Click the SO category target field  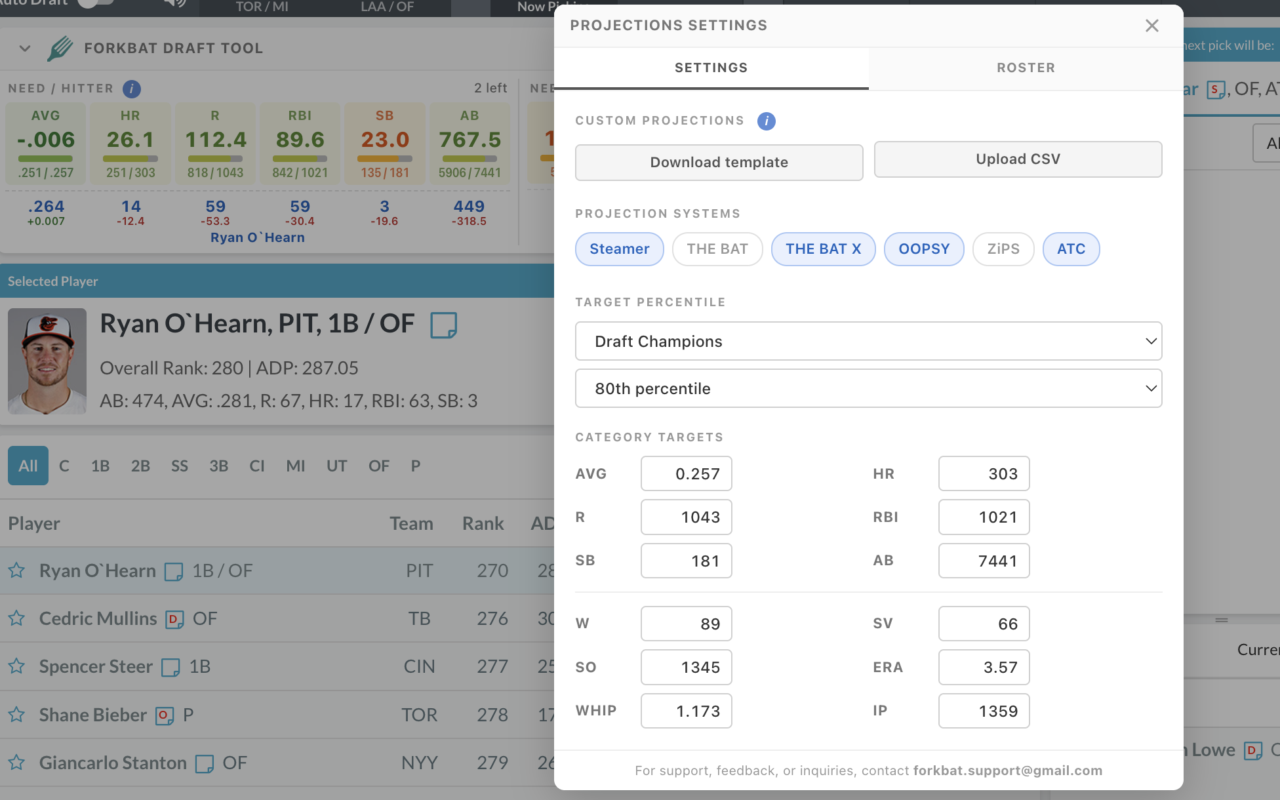(686, 667)
